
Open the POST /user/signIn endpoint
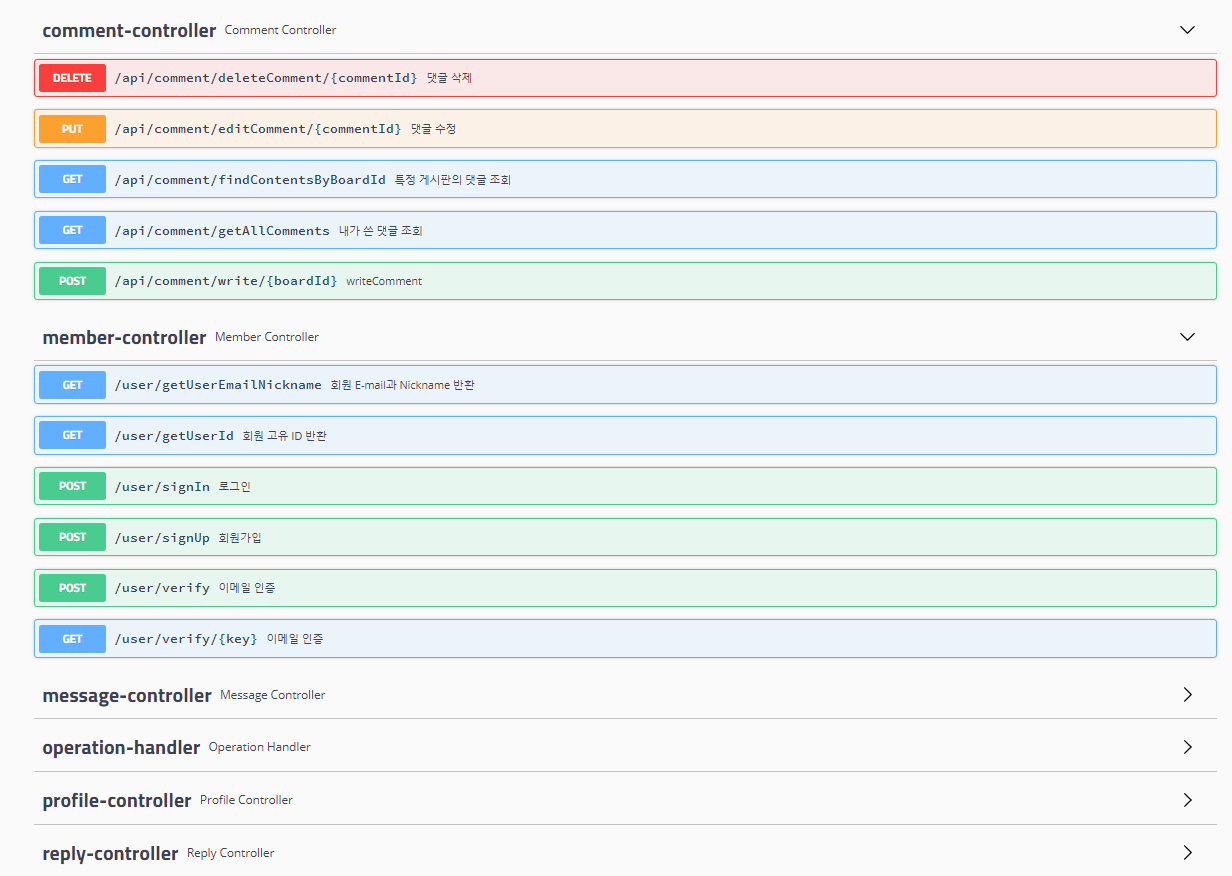pos(162,487)
